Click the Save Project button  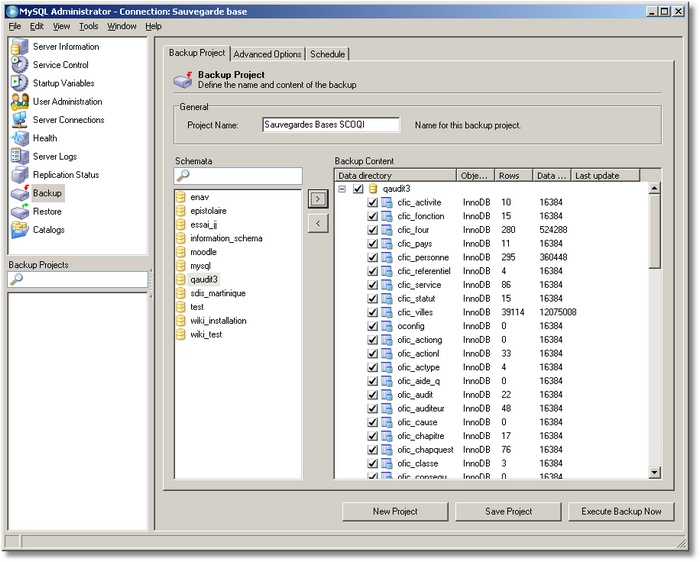[x=508, y=512]
